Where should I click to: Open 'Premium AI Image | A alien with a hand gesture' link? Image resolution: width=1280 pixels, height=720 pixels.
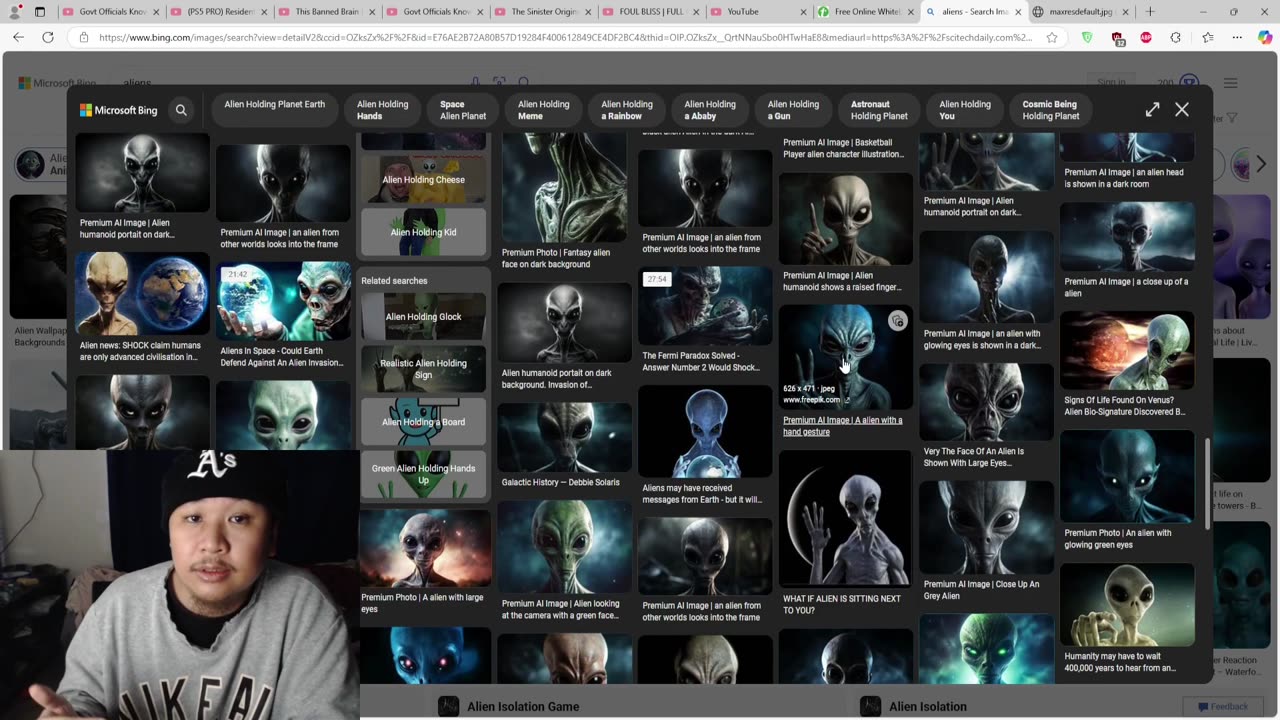[842, 426]
